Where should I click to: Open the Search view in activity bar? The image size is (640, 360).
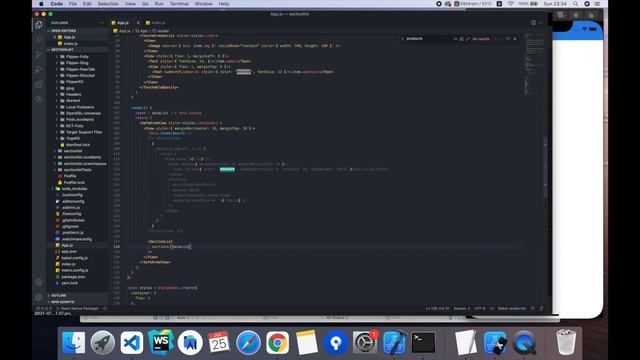39,40
